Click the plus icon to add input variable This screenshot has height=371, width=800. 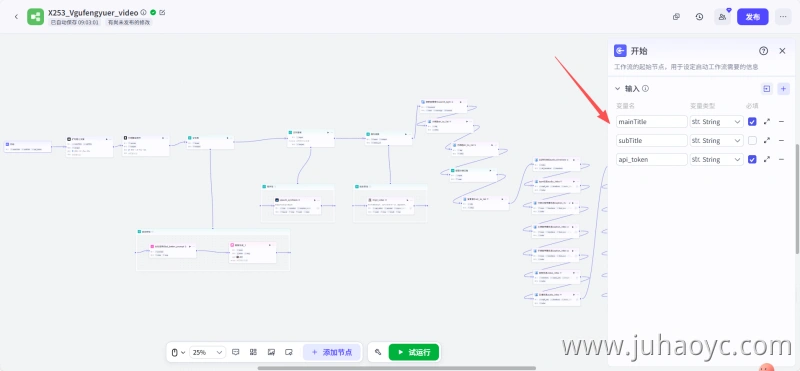(x=784, y=89)
